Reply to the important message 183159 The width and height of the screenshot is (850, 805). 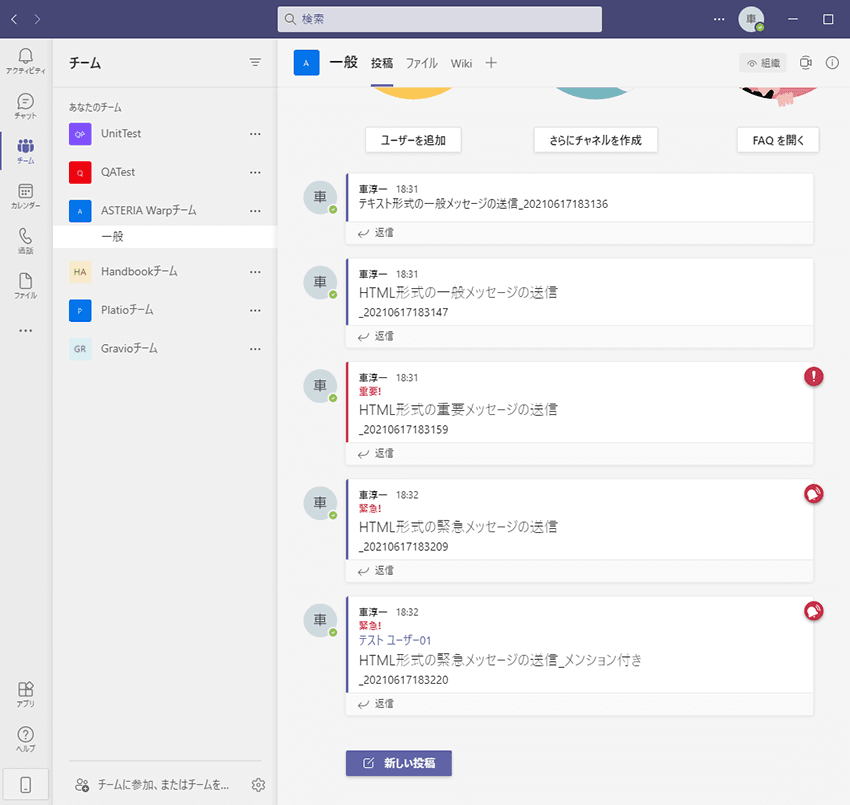point(376,453)
